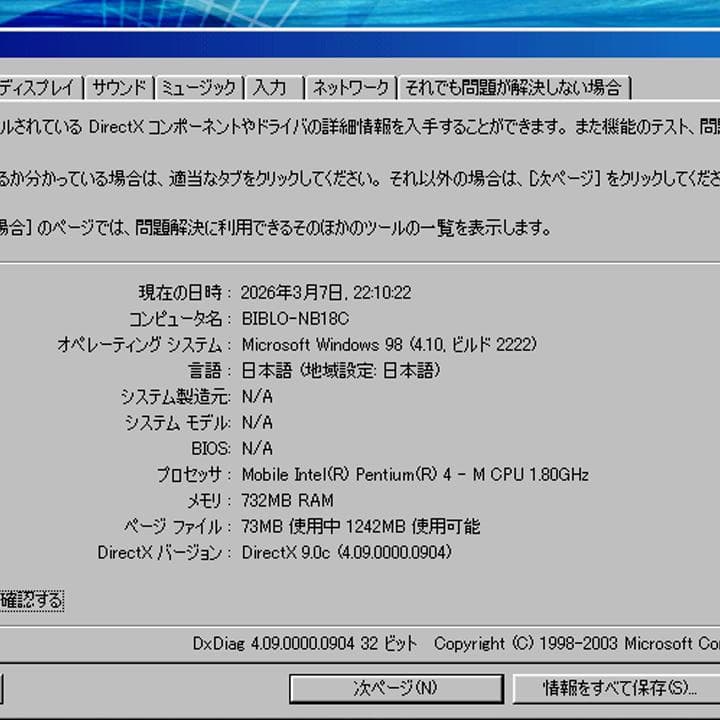The width and height of the screenshot is (720, 720).
Task: Select the ミュージック tab
Action: coord(199,87)
